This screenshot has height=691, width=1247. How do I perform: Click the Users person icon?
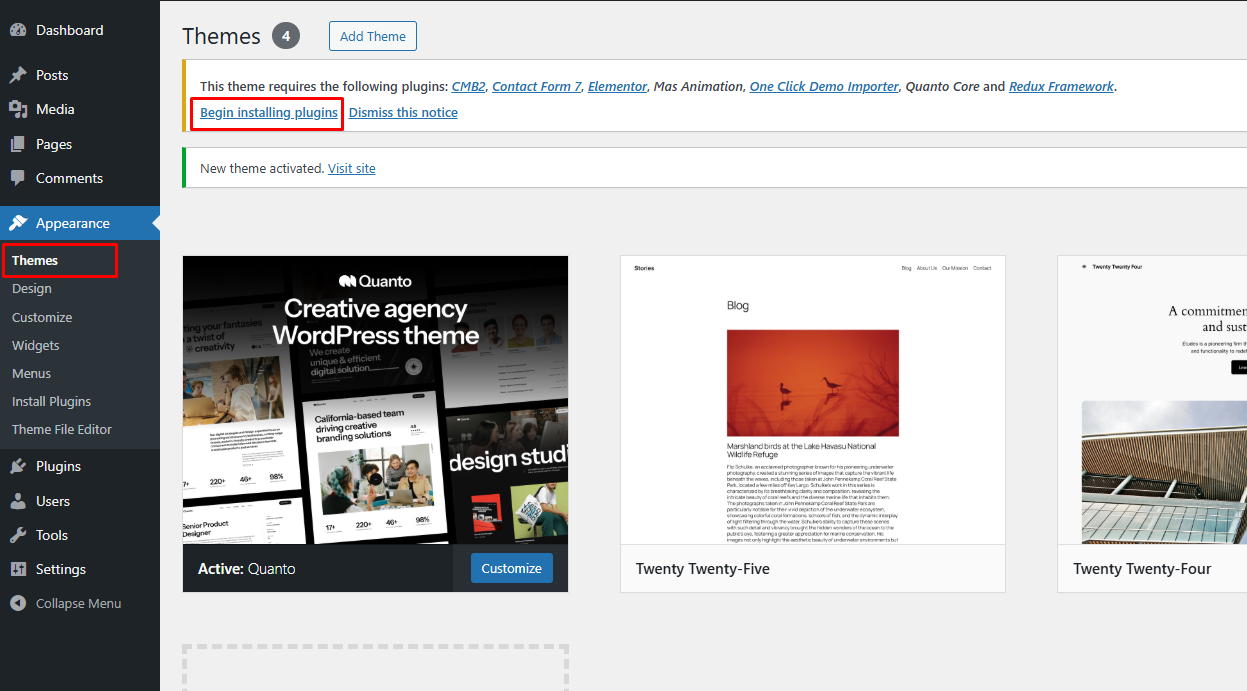coord(18,501)
